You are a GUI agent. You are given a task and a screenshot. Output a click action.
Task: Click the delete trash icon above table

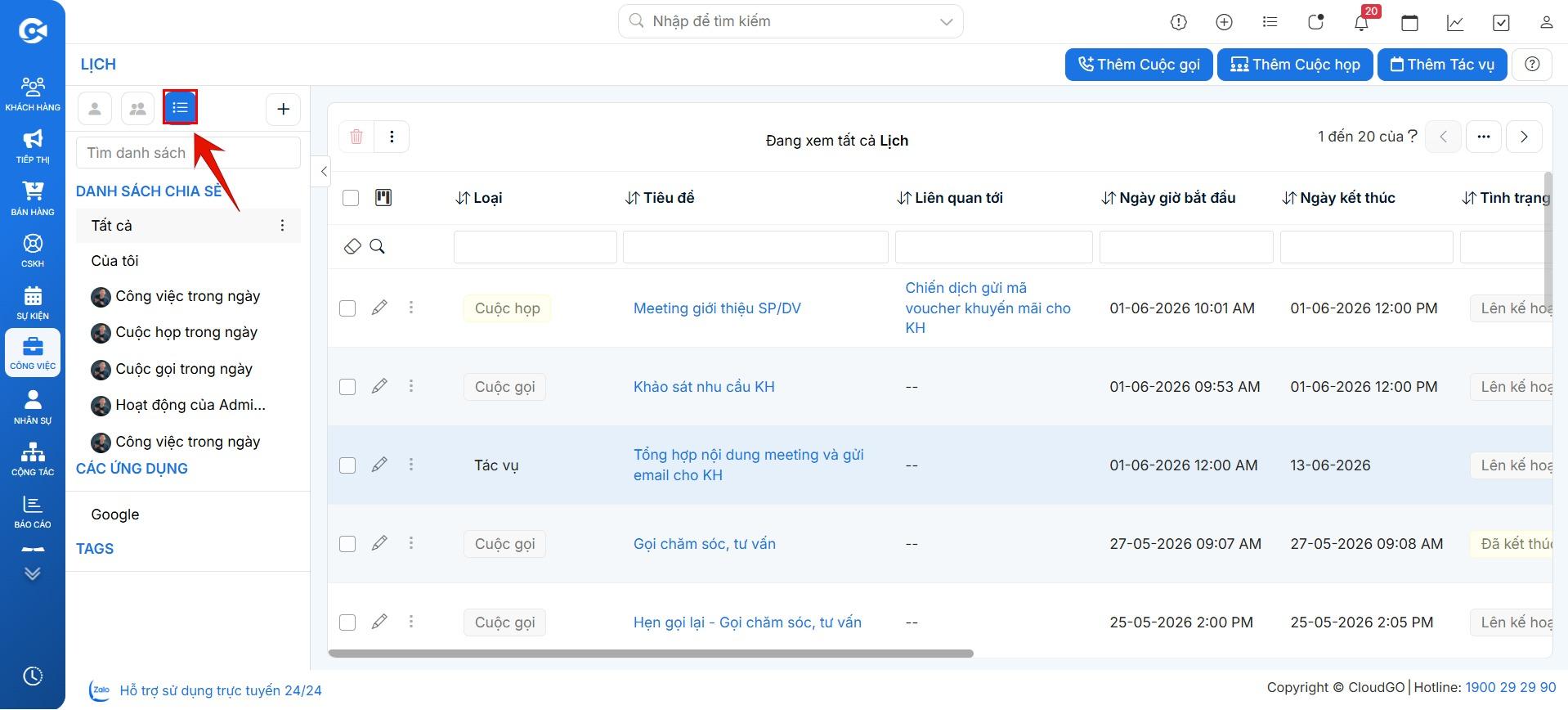point(356,137)
